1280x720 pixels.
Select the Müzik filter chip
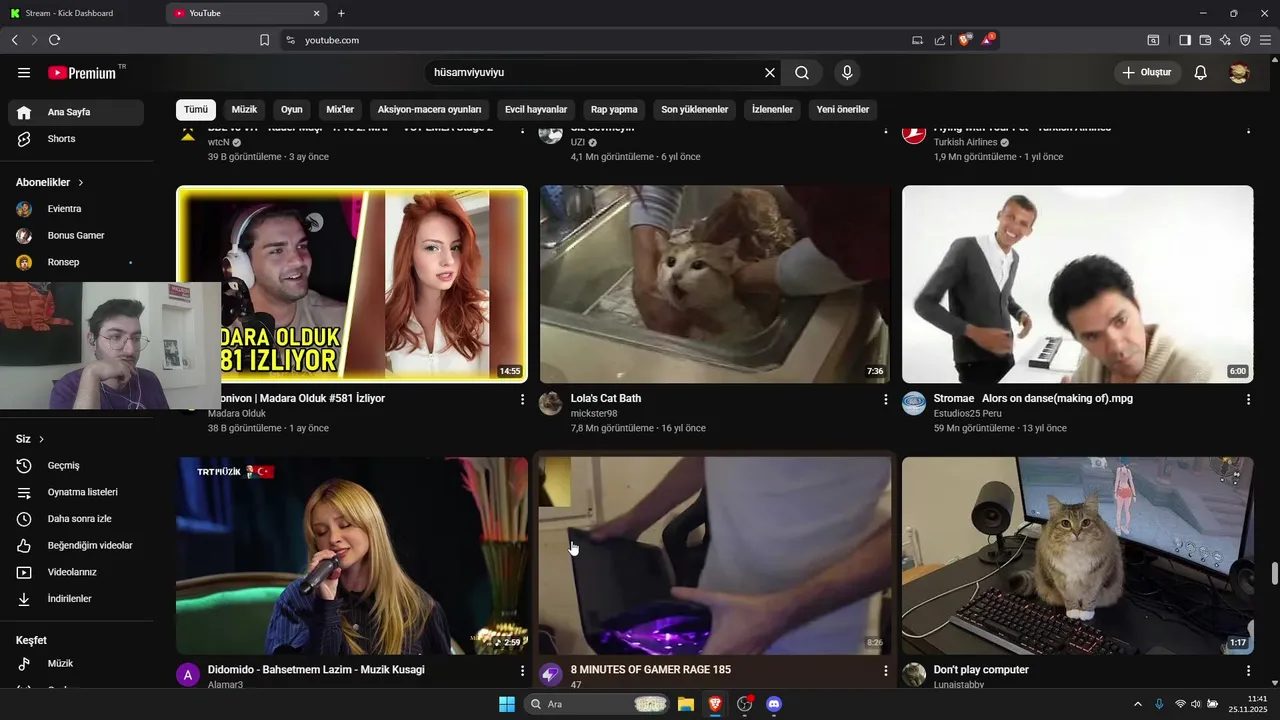244,110
